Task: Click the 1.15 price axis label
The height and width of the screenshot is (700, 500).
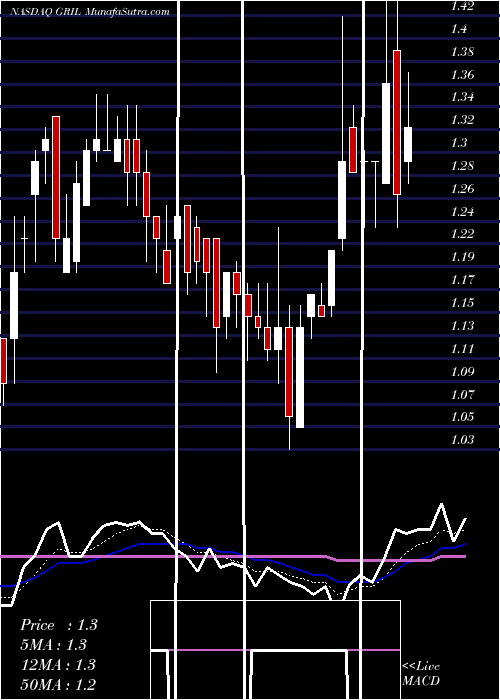Action: click(x=462, y=302)
